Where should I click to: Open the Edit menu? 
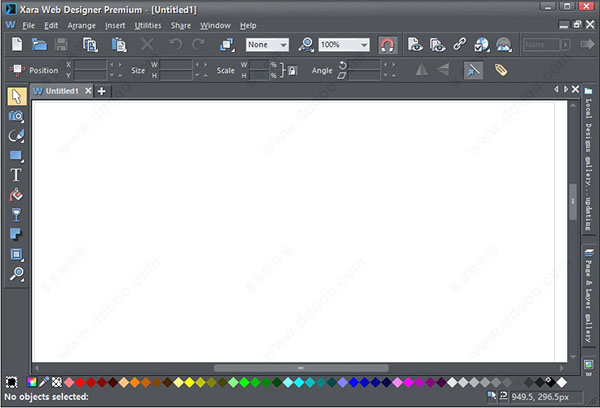[51, 26]
